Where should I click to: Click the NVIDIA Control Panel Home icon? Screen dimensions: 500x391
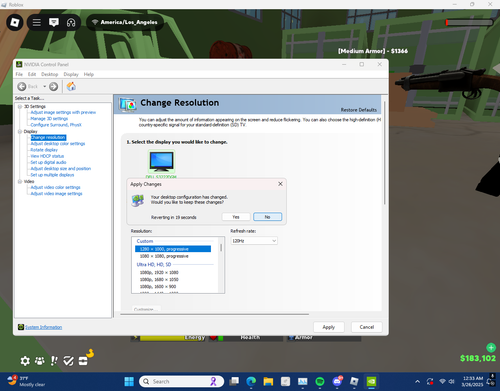coord(71,87)
